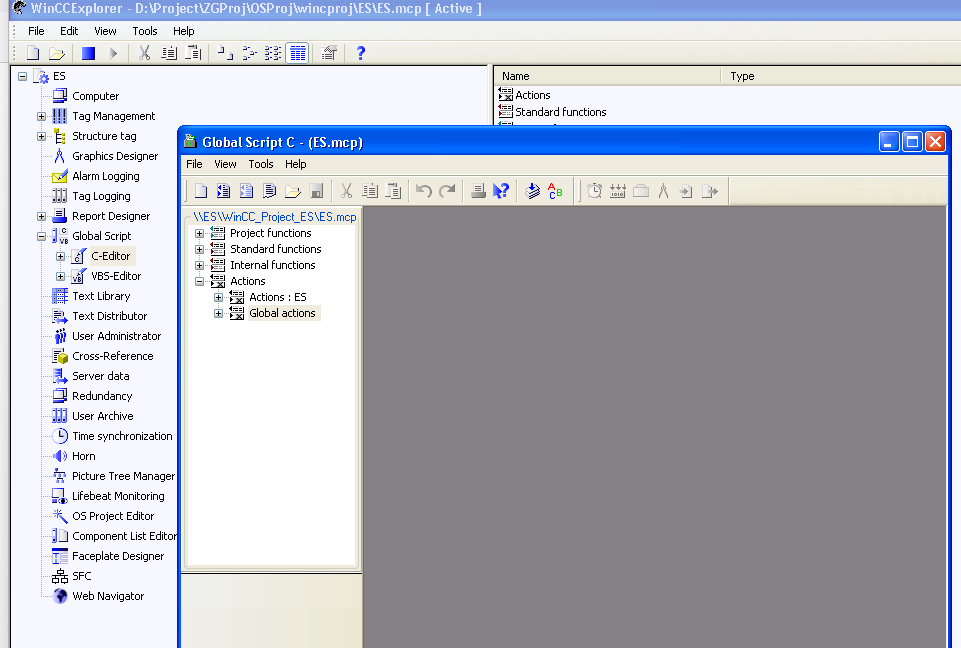Viewport: 961px width, 648px height.
Task: Open View menu in WinCCExplorer
Action: [x=105, y=31]
